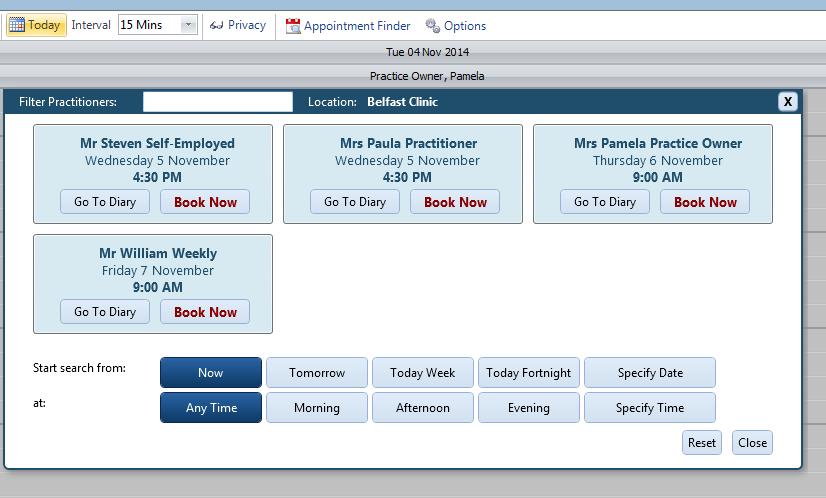The width and height of the screenshot is (826, 498).
Task: Click Thursday 6 November date text
Action: click(657, 160)
